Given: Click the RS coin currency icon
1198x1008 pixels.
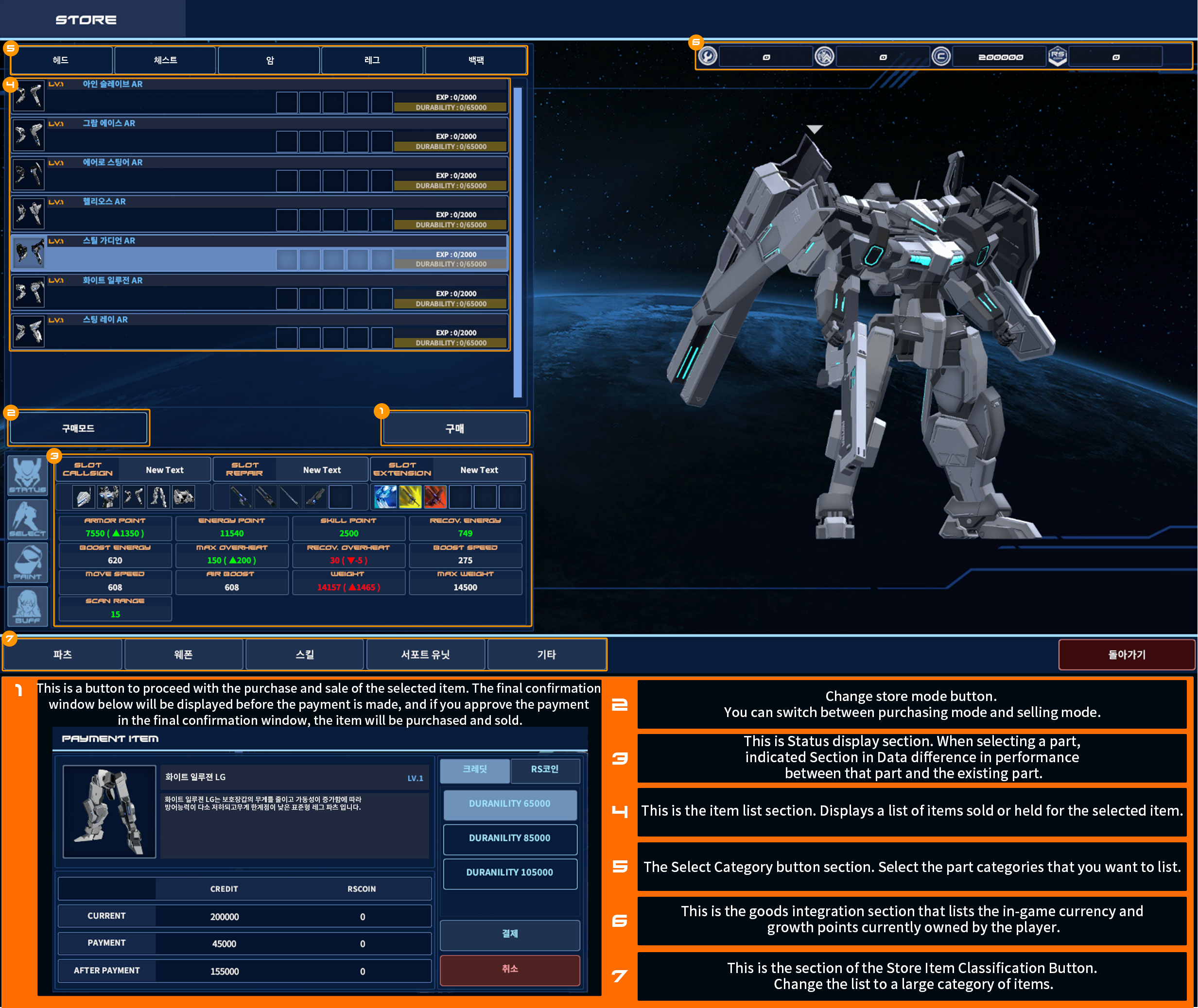Looking at the screenshot, I should (1058, 56).
